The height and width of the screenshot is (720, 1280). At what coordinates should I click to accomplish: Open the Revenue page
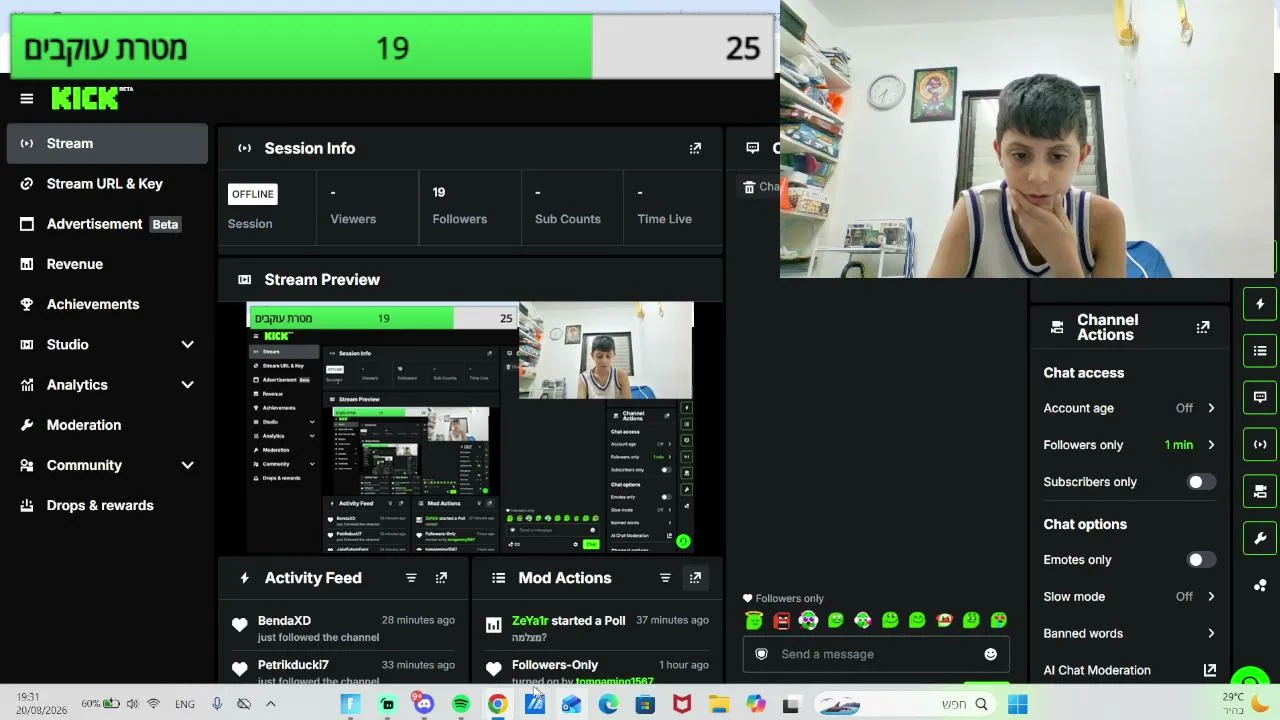(x=107, y=264)
